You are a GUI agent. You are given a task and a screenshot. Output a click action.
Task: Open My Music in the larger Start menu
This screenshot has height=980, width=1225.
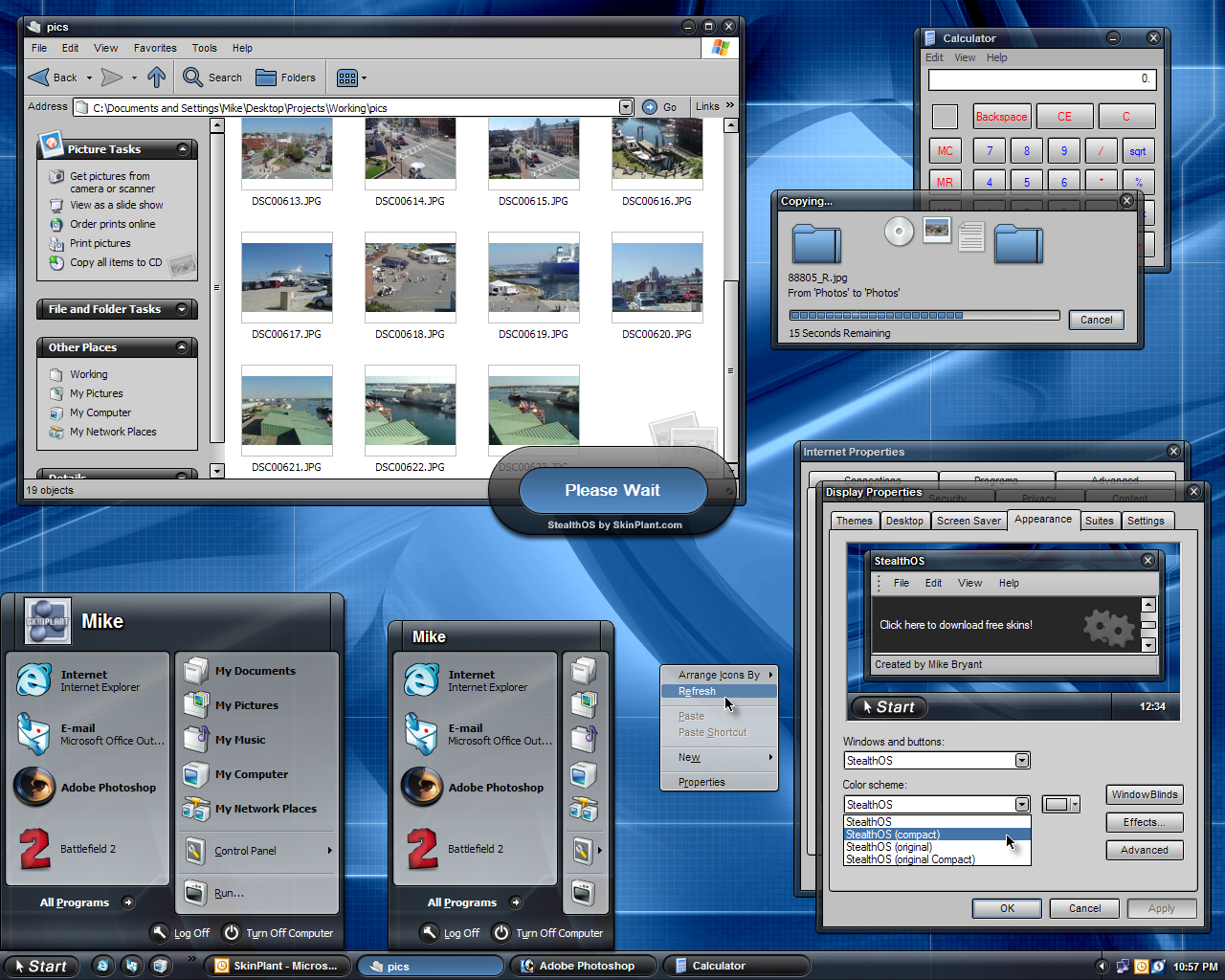(225, 740)
